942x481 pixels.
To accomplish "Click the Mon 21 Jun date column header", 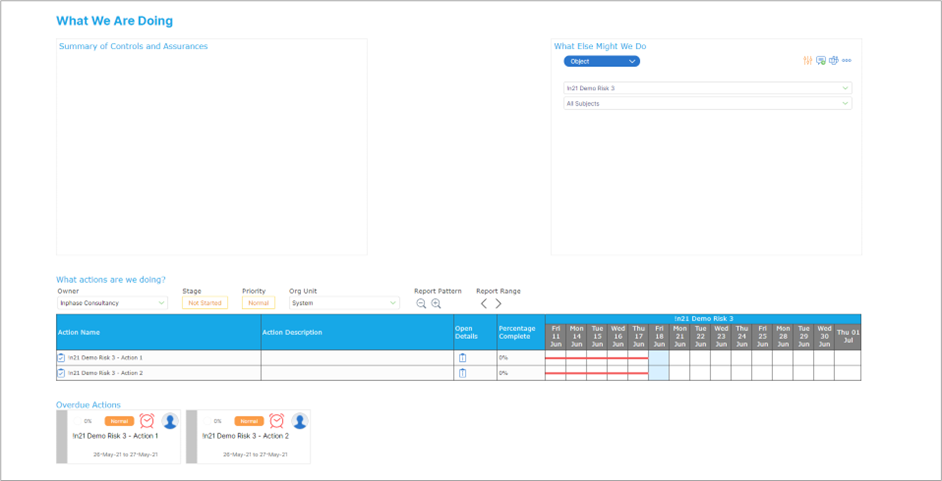I will [679, 336].
